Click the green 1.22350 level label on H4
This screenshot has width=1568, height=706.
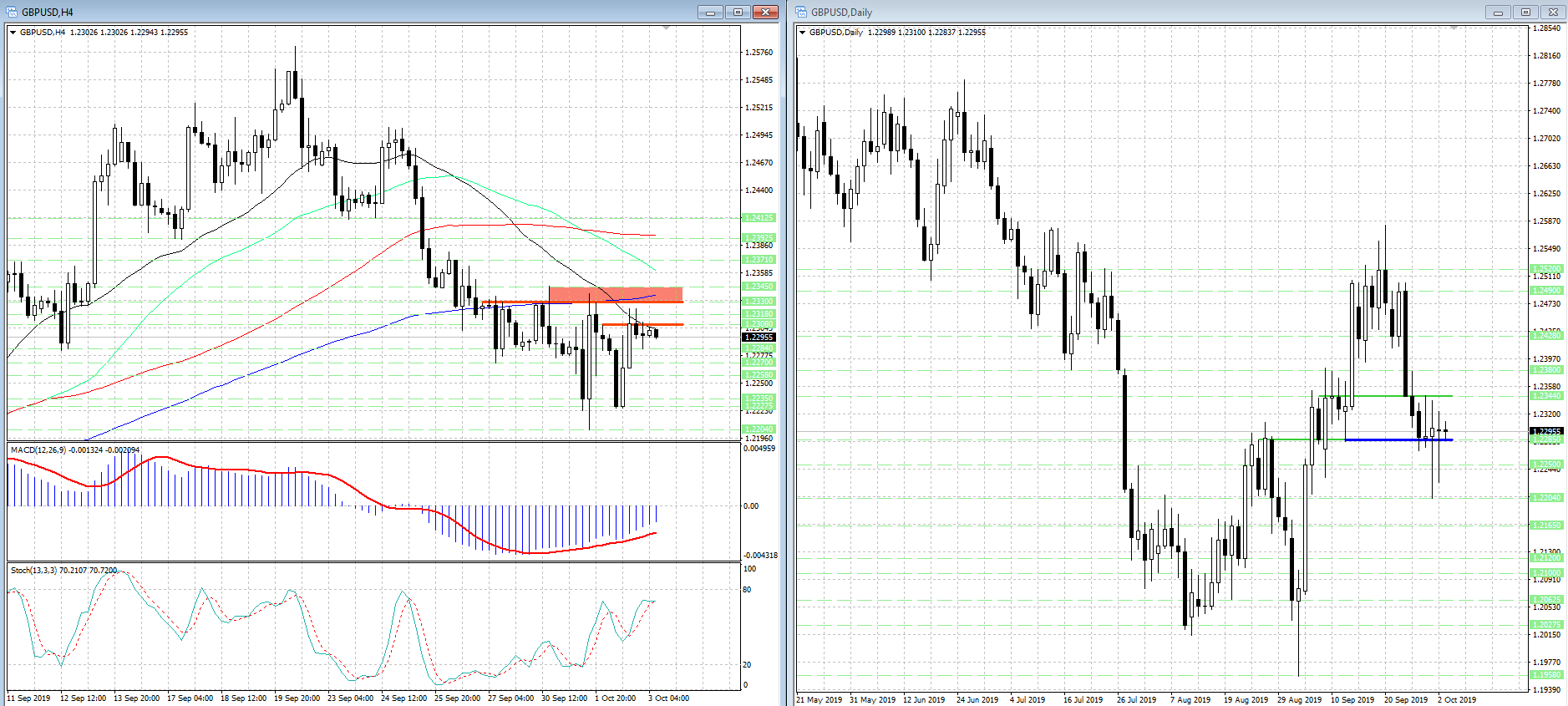tap(759, 399)
